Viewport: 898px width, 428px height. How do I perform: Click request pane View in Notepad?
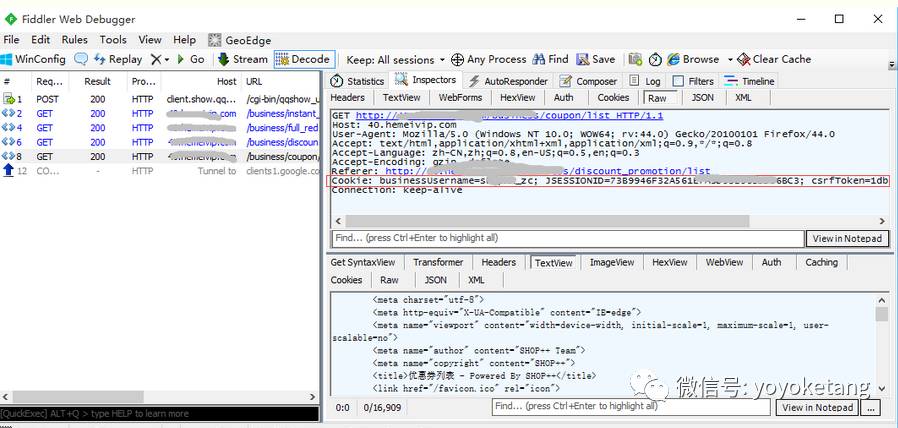point(847,238)
